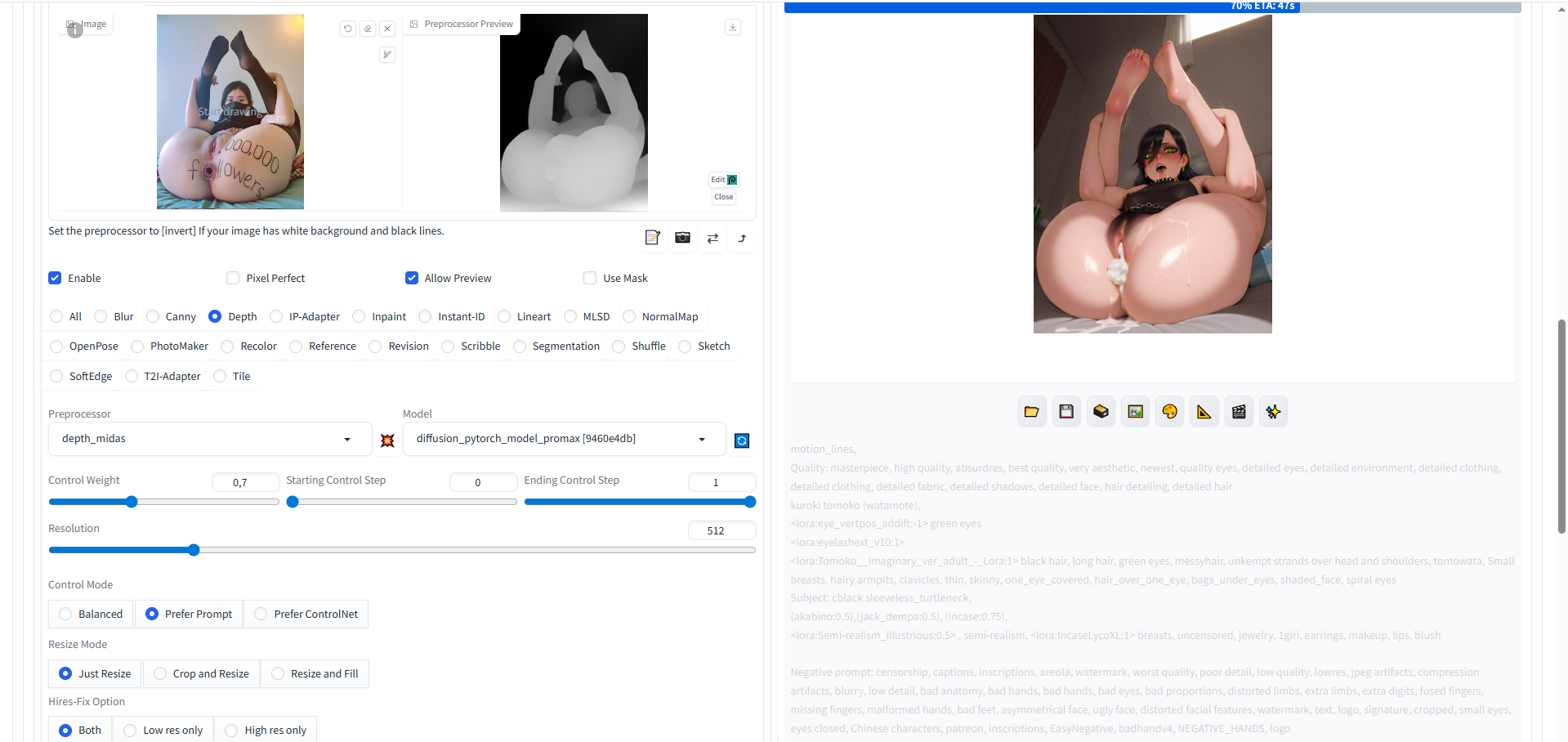Toggle the Allow Preview checkbox
This screenshot has height=742, width=1568.
412,278
